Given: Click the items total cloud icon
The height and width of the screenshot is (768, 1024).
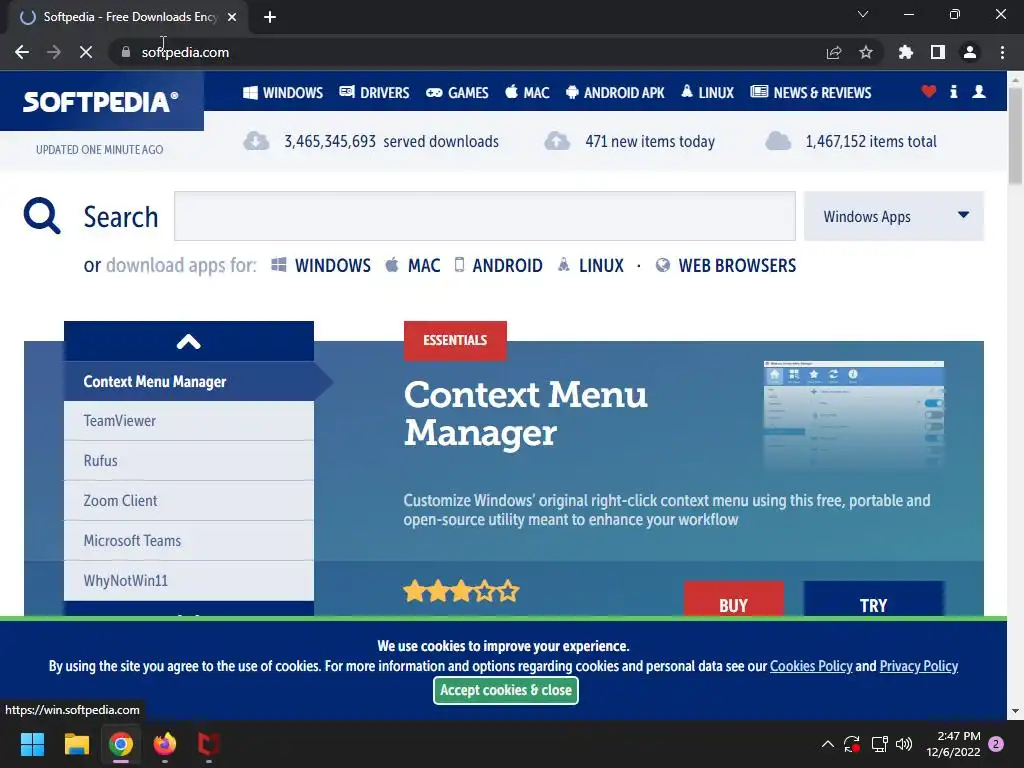Looking at the screenshot, I should [x=778, y=141].
